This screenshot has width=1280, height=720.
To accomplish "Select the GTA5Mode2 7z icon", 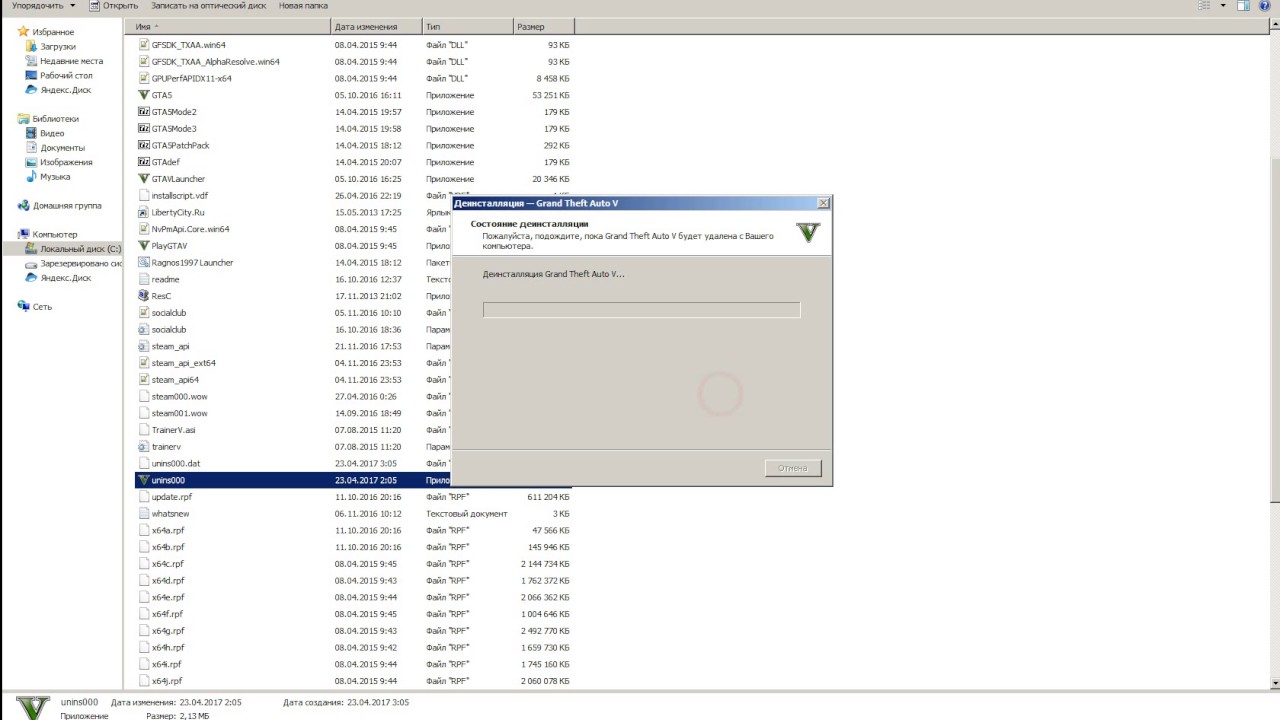I will (x=143, y=112).
